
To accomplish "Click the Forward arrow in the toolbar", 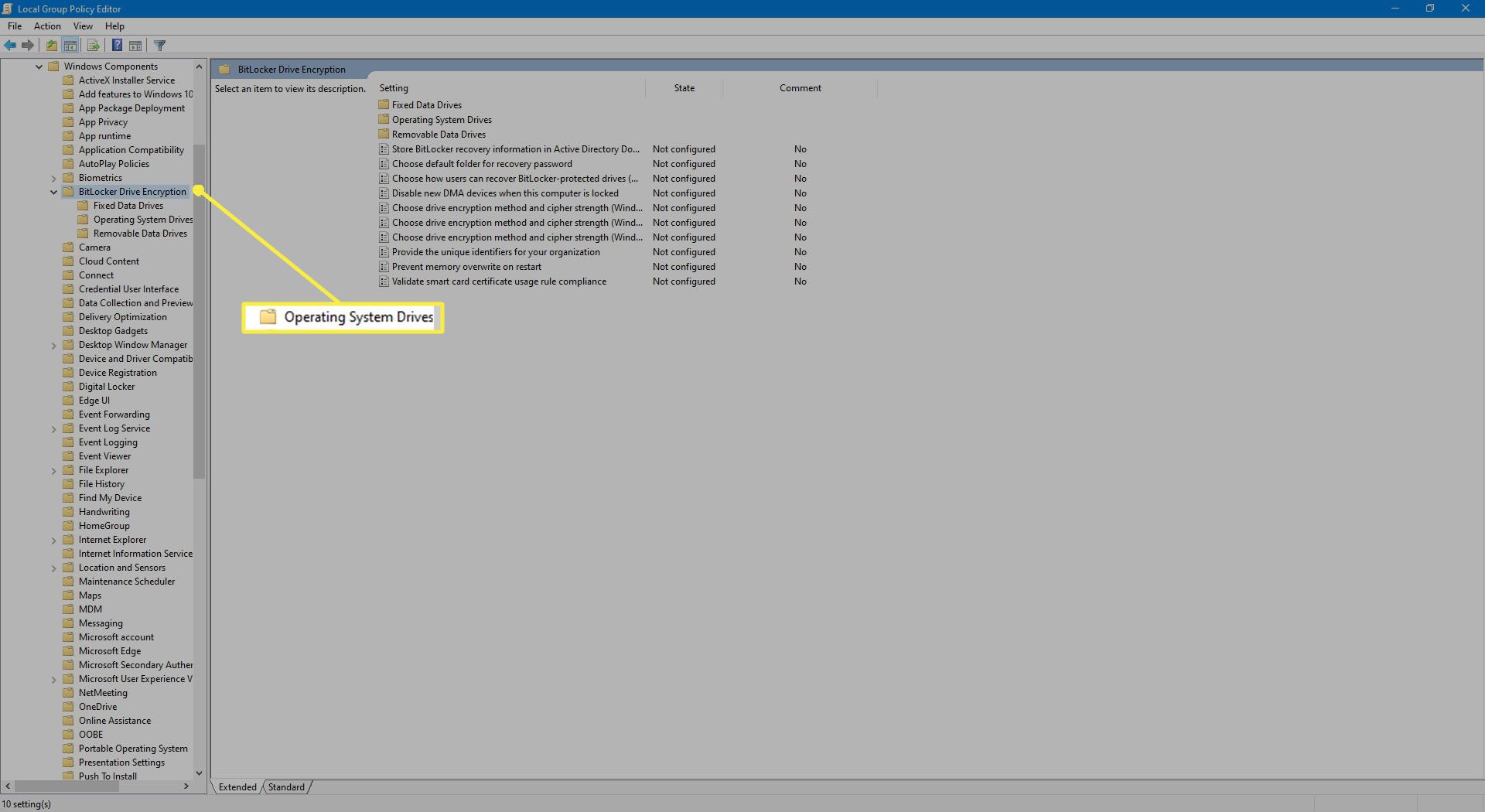I will point(28,46).
